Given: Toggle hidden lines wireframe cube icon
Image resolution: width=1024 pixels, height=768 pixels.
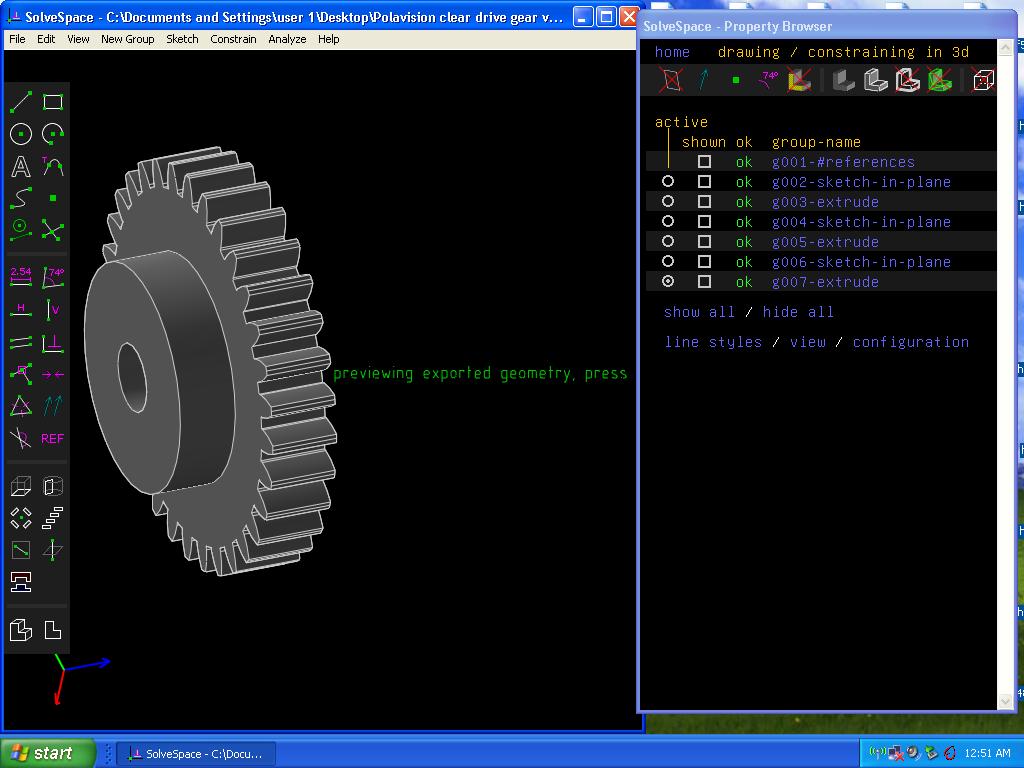Looking at the screenshot, I should click(983, 80).
